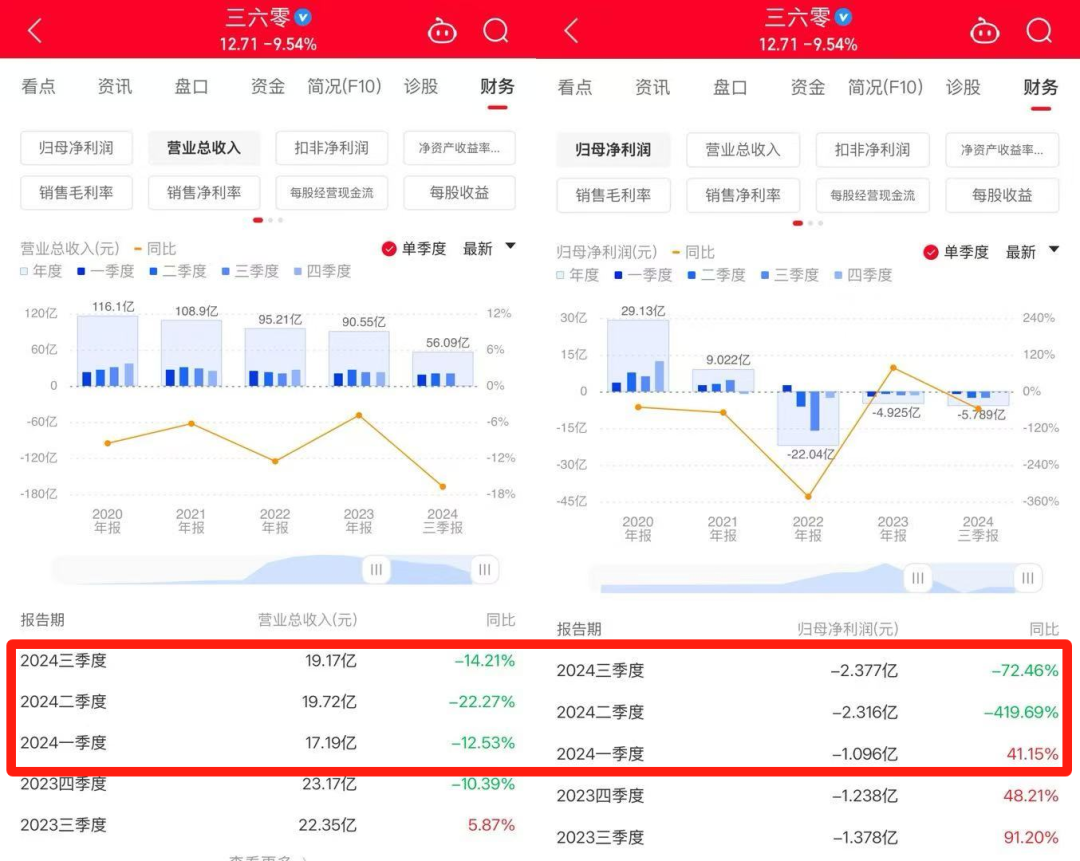Tap 报告期 column header in net profit table
1080x861 pixels.
[579, 629]
